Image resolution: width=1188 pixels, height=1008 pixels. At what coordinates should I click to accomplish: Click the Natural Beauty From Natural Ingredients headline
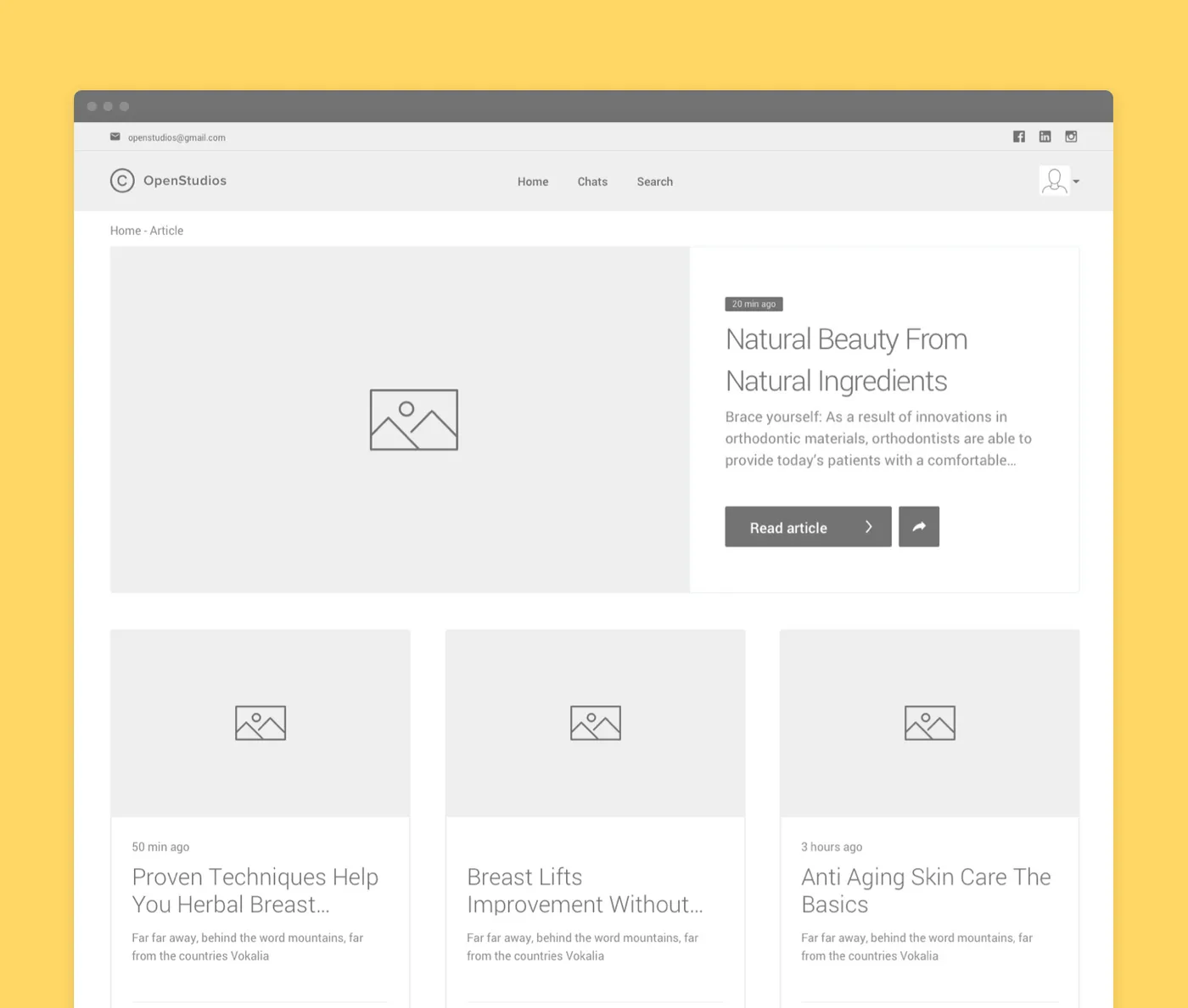point(846,360)
